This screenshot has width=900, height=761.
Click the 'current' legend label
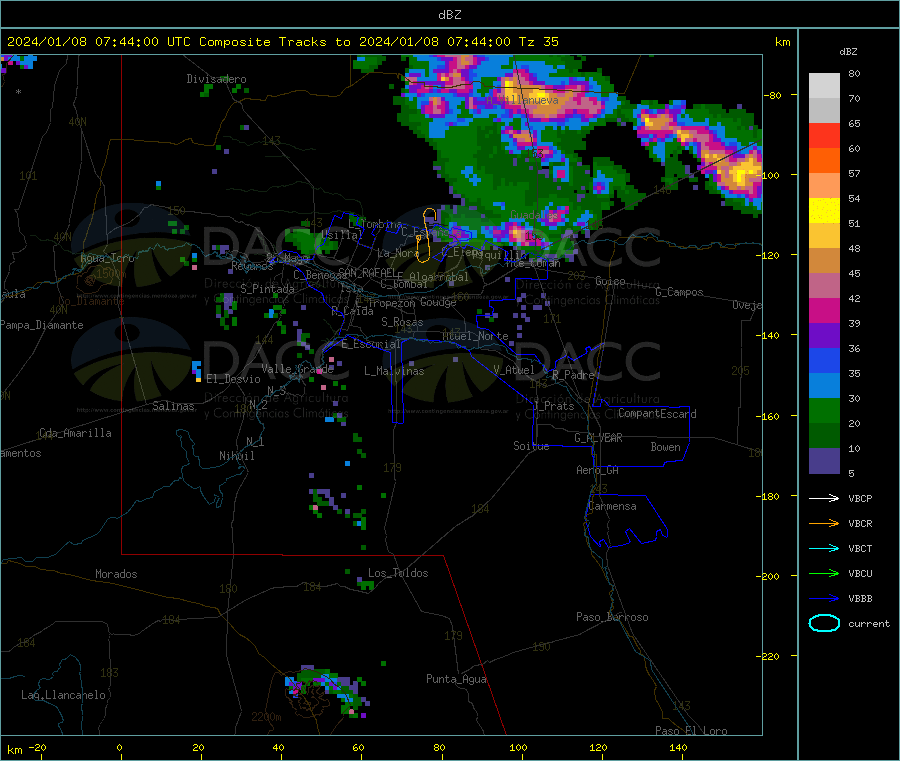868,623
